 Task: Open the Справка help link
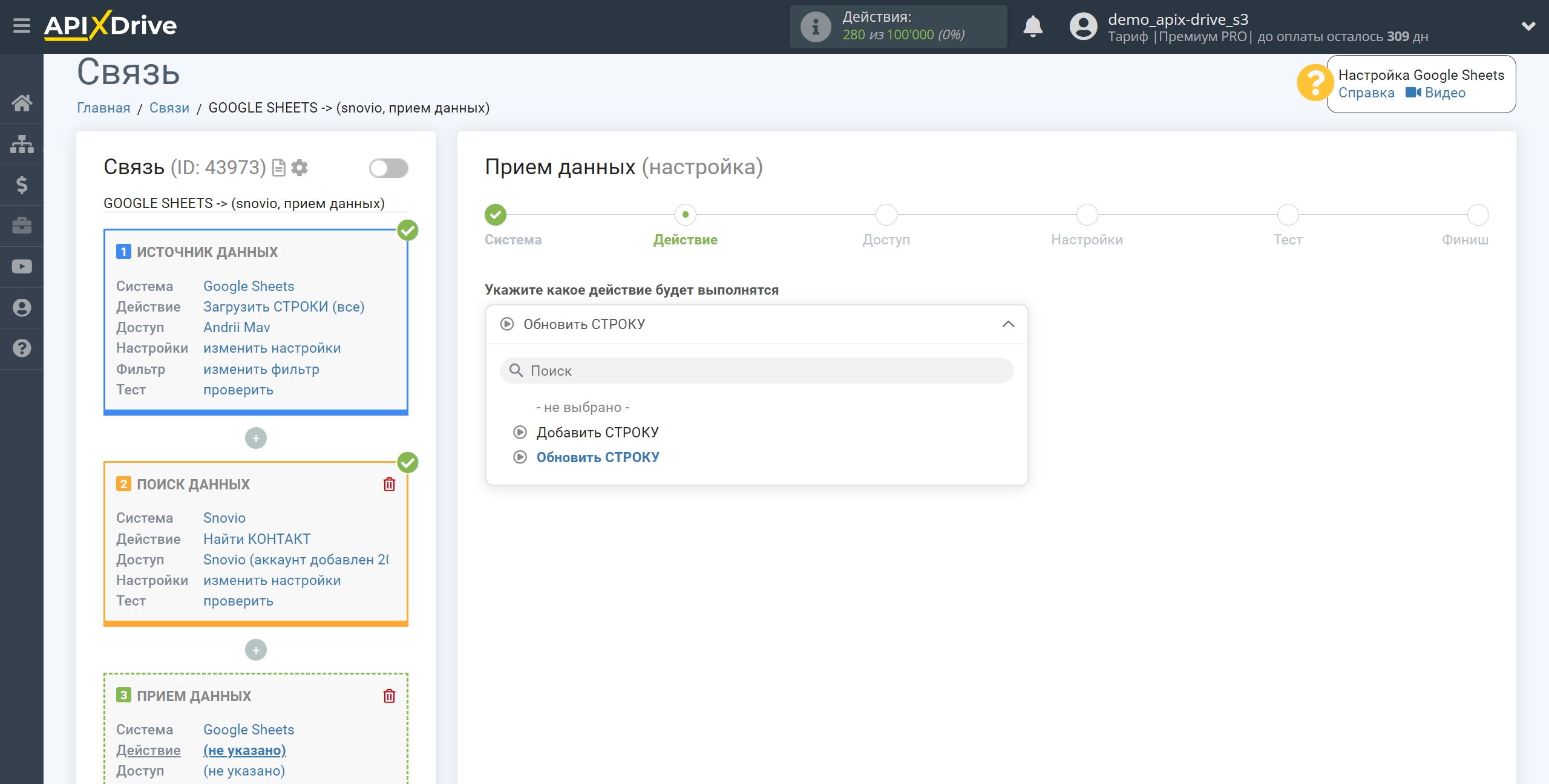1366,93
